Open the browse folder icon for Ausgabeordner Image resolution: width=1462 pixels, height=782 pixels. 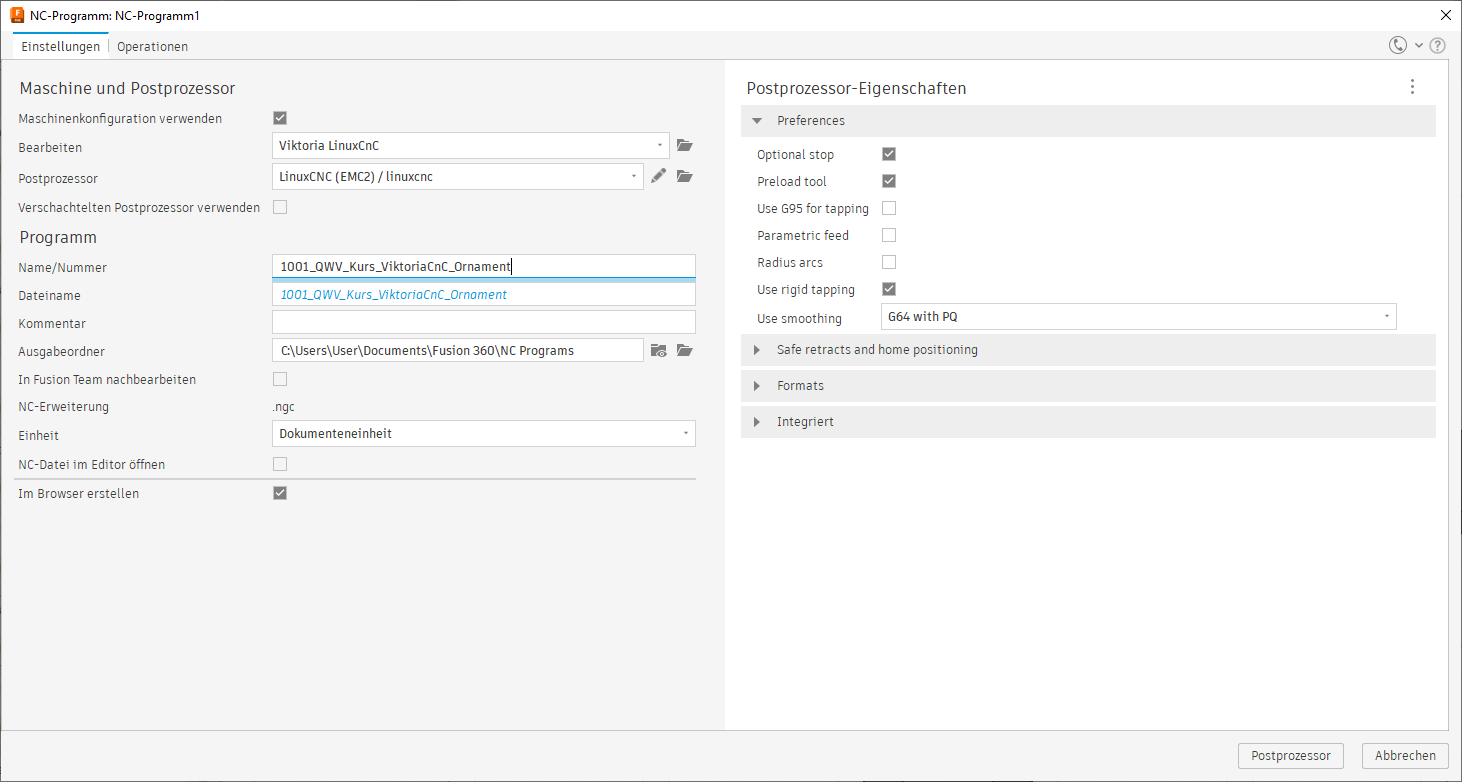[x=684, y=350]
